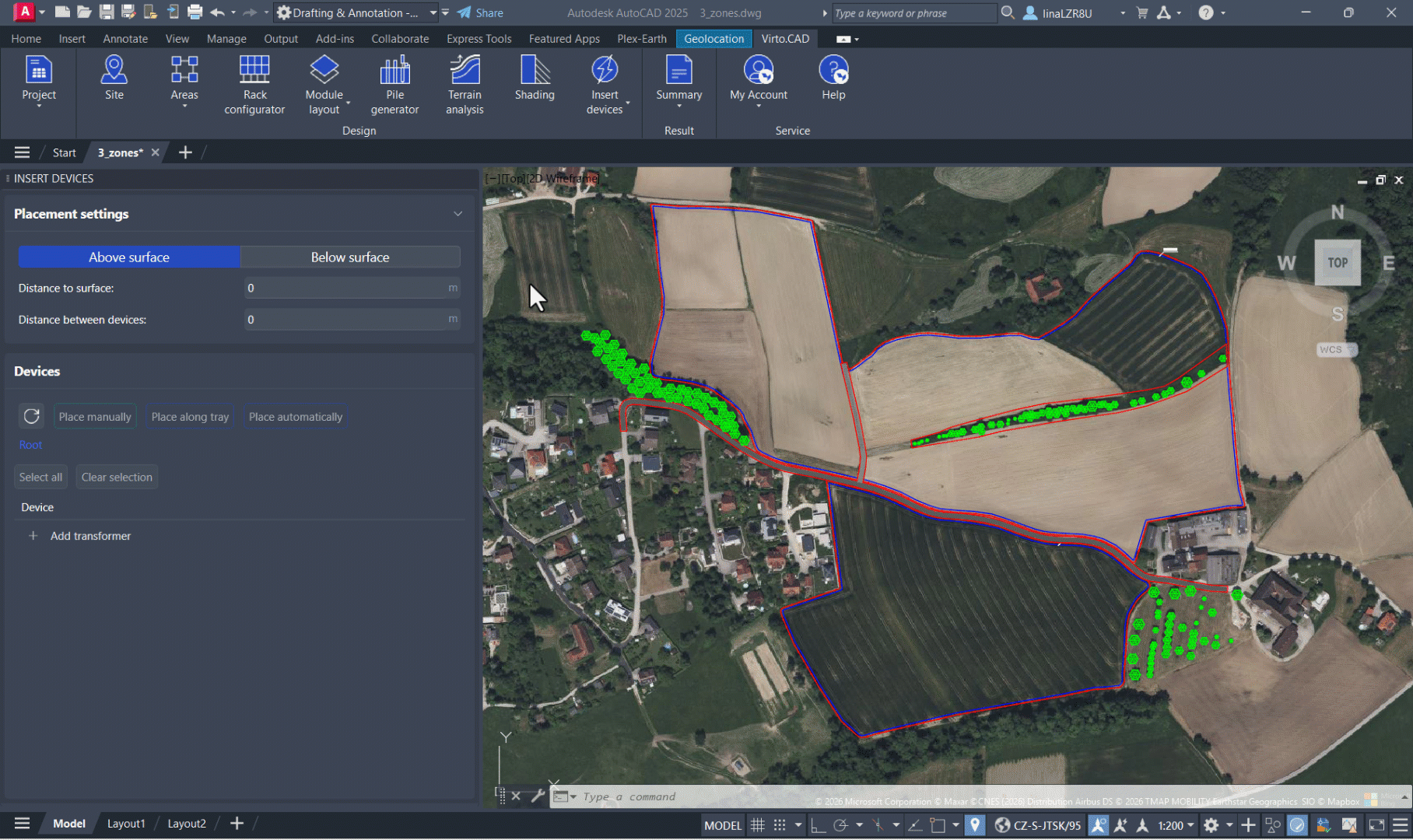Click the Root breadcrumb link
The height and width of the screenshot is (840, 1413).
31,445
